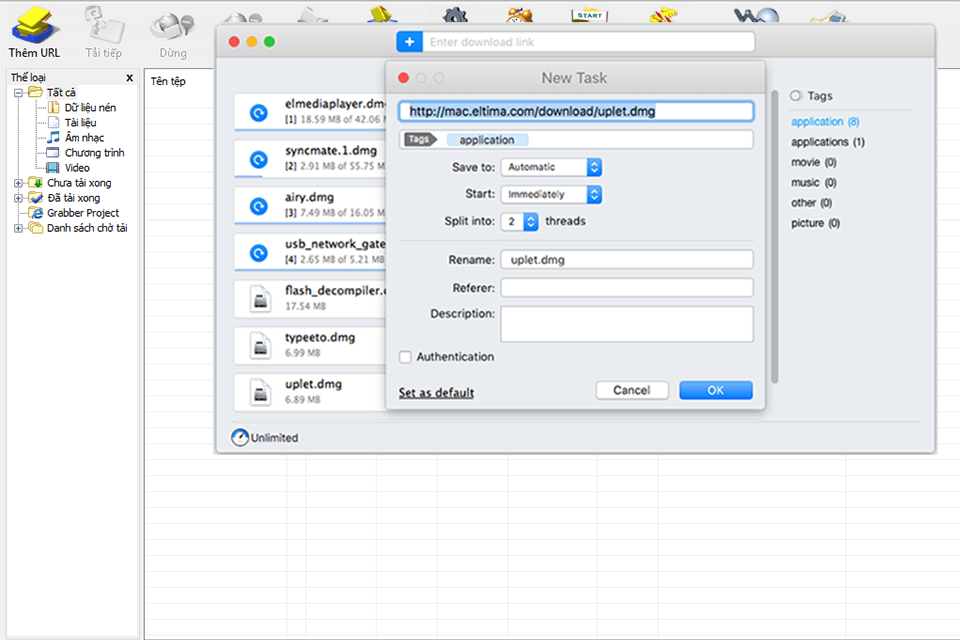960x640 pixels.
Task: Click the OK button
Action: [715, 390]
